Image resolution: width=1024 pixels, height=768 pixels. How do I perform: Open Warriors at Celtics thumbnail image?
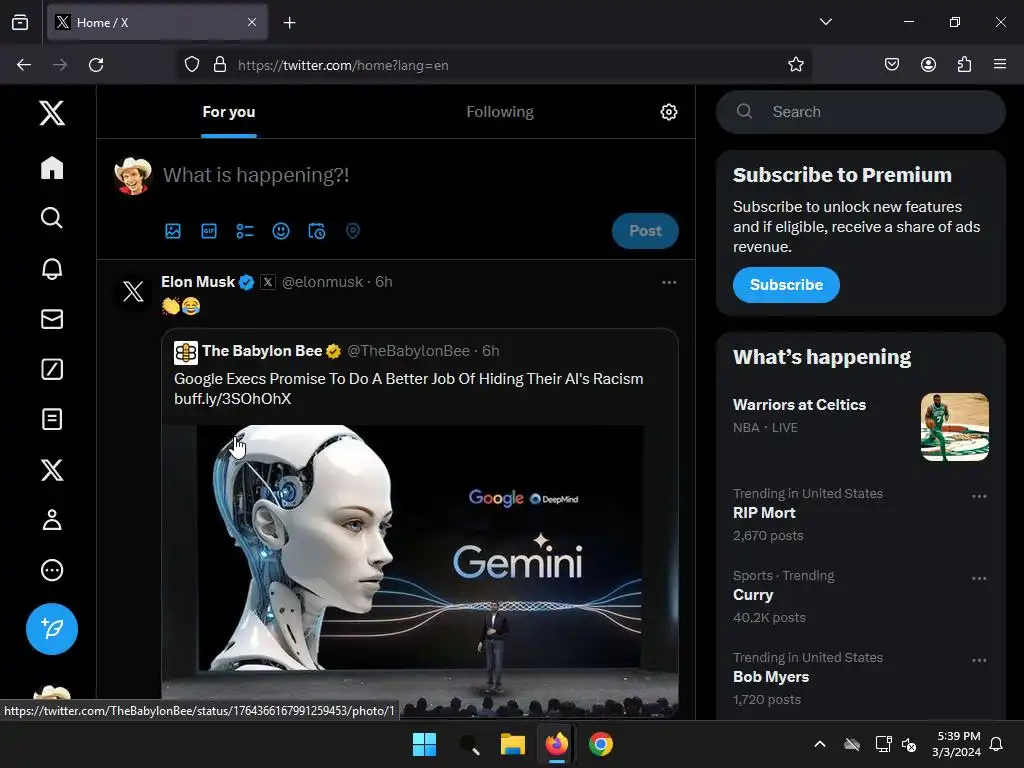pos(955,427)
